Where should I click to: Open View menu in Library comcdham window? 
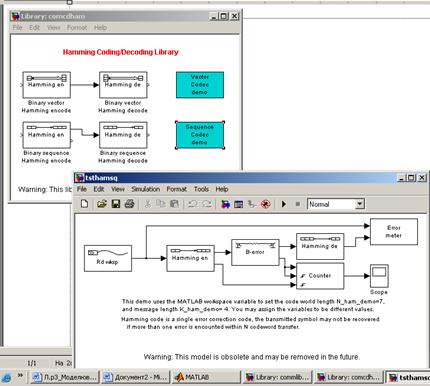(53, 27)
